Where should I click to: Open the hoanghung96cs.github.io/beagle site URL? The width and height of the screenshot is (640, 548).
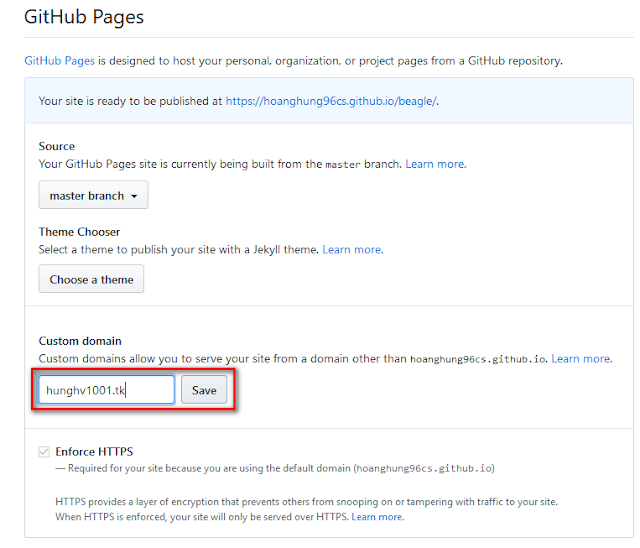point(332,101)
